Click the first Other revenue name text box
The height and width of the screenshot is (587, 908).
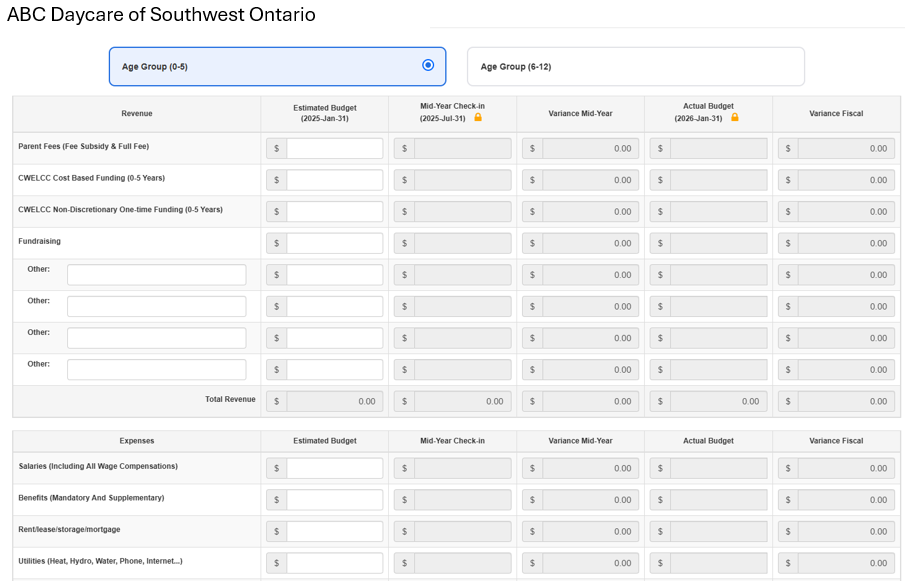click(156, 275)
